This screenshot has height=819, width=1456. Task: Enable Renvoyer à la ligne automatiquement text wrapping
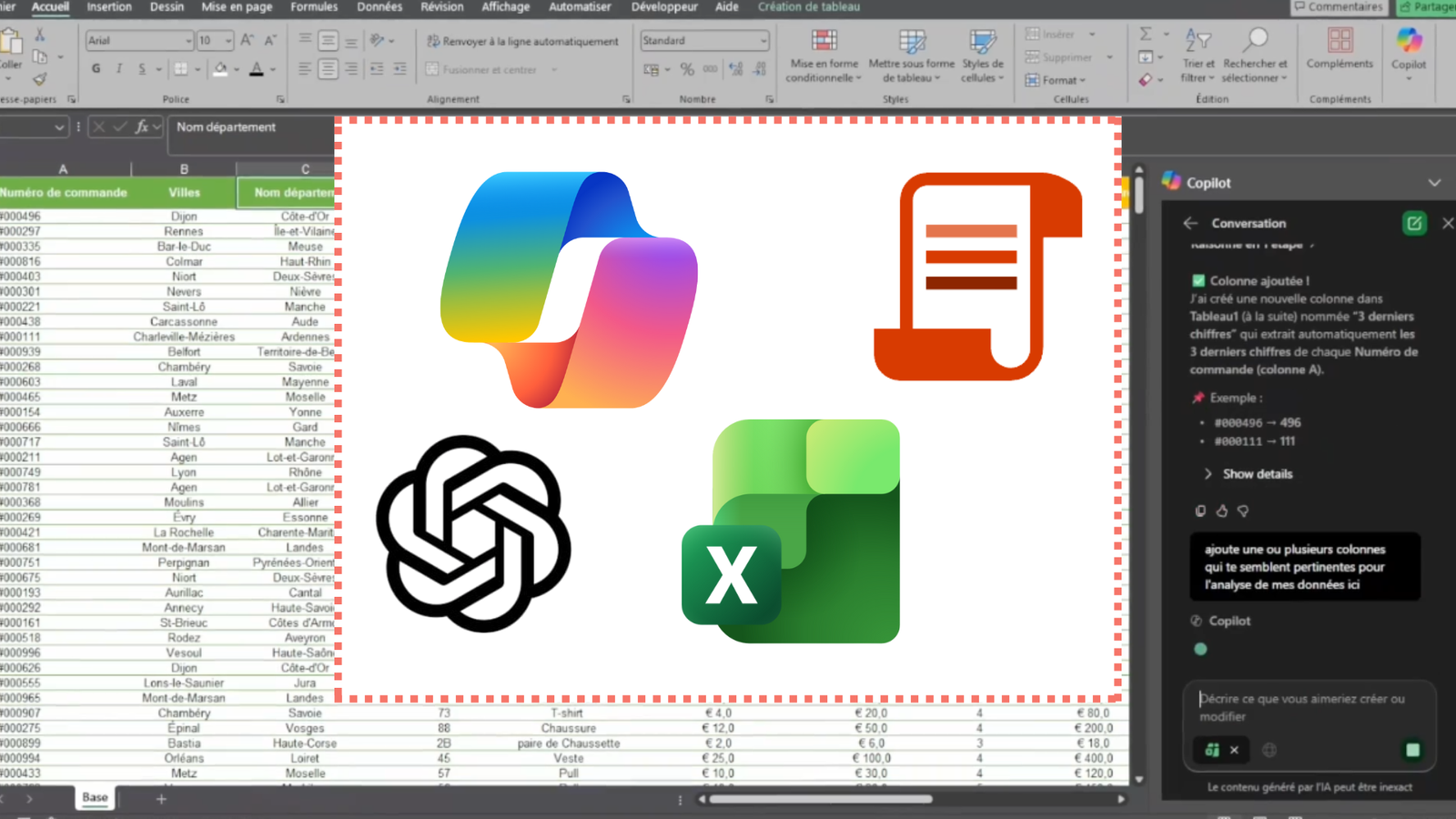point(522,41)
